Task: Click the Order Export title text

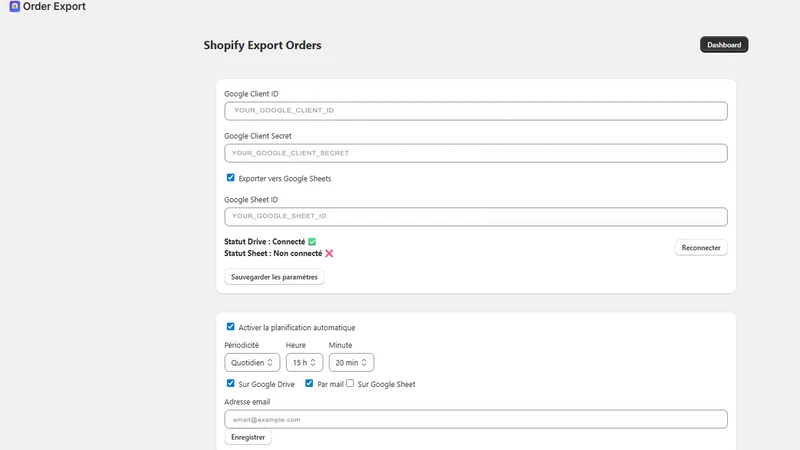Action: point(54,7)
